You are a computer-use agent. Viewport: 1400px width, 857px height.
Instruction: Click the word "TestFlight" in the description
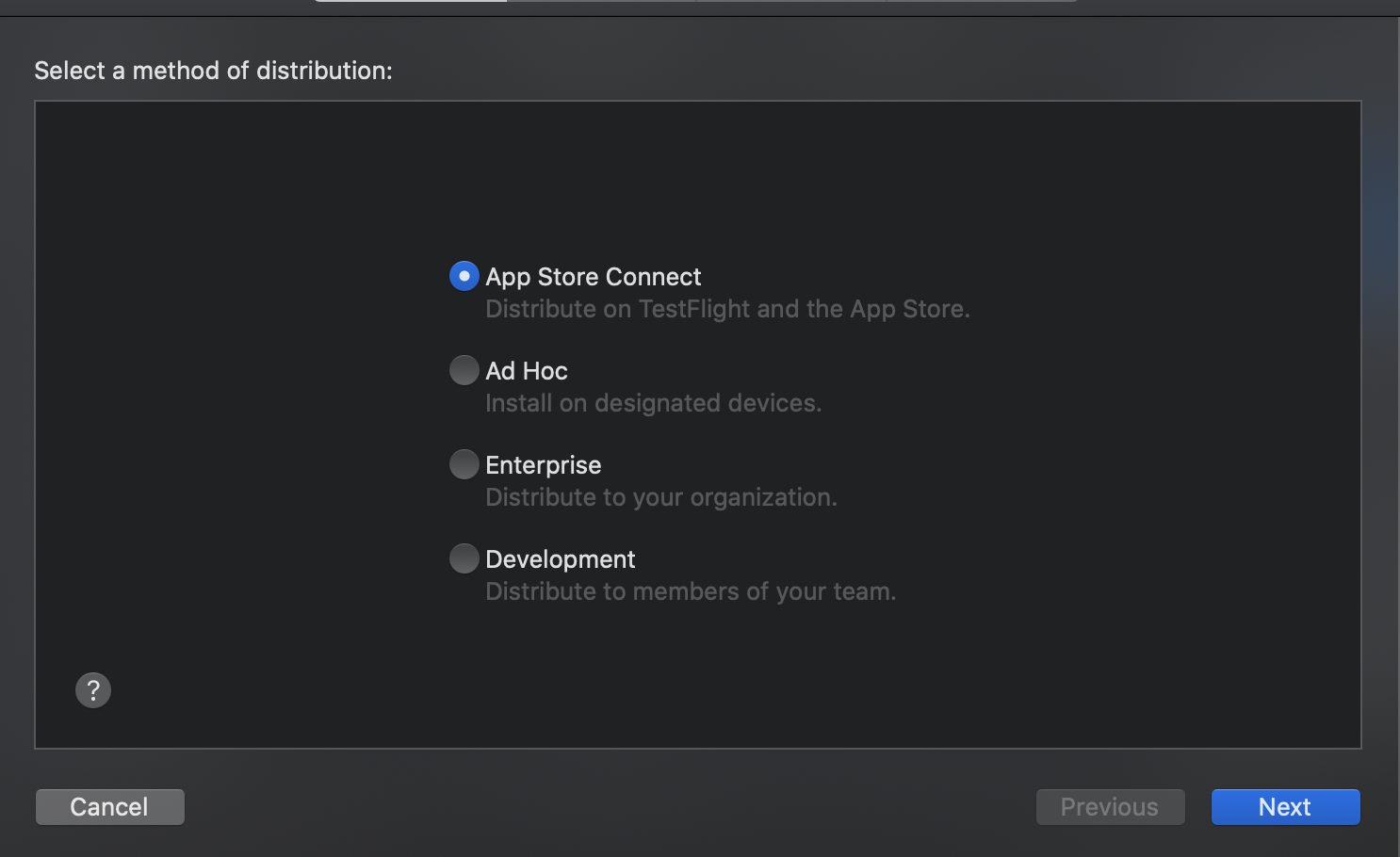point(693,309)
